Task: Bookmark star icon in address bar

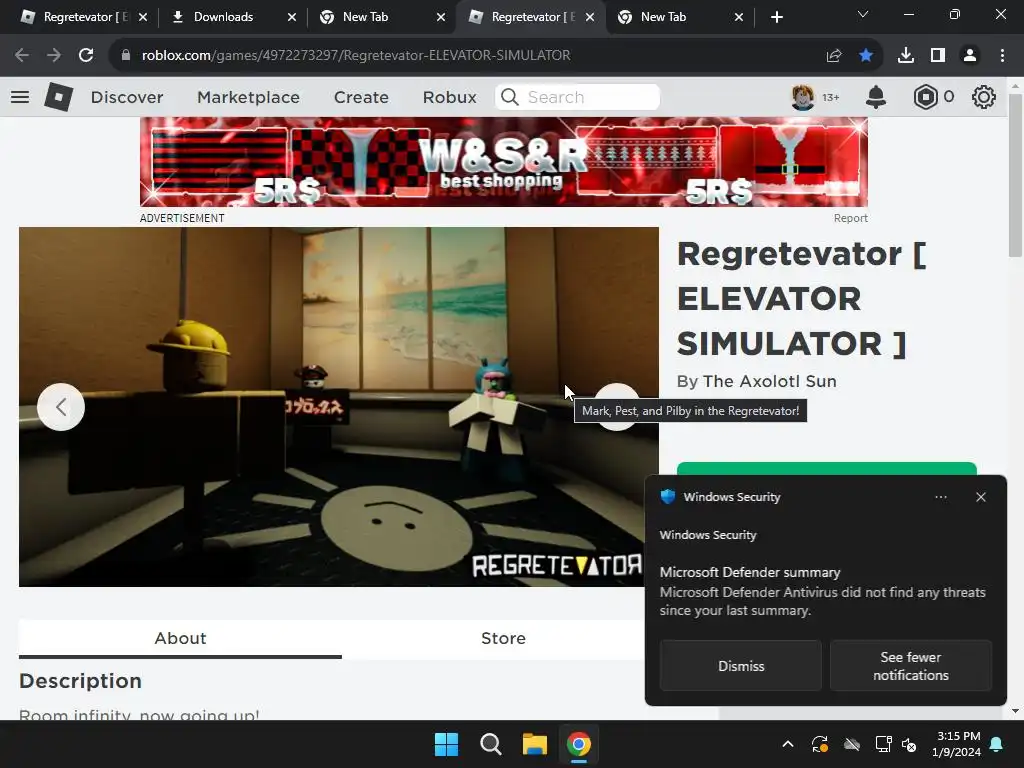Action: [x=866, y=55]
